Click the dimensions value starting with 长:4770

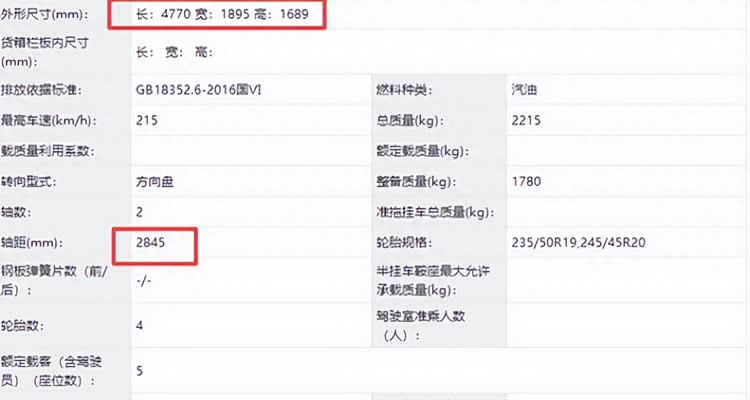tap(229, 16)
